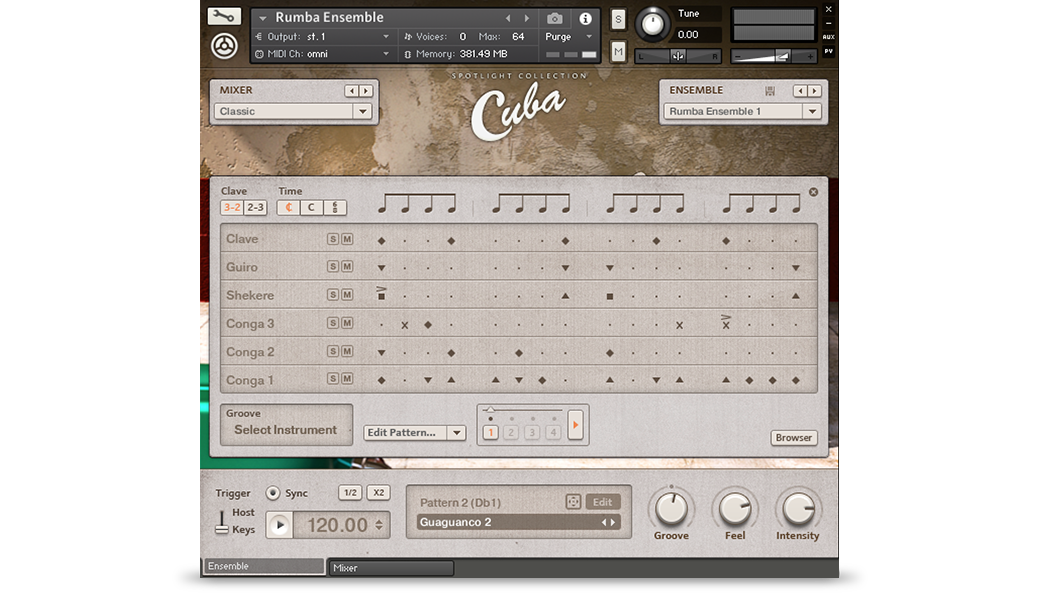Open the wrench instrument edit tool
Viewport: 1040px width, 600px height.
pyautogui.click(x=224, y=16)
